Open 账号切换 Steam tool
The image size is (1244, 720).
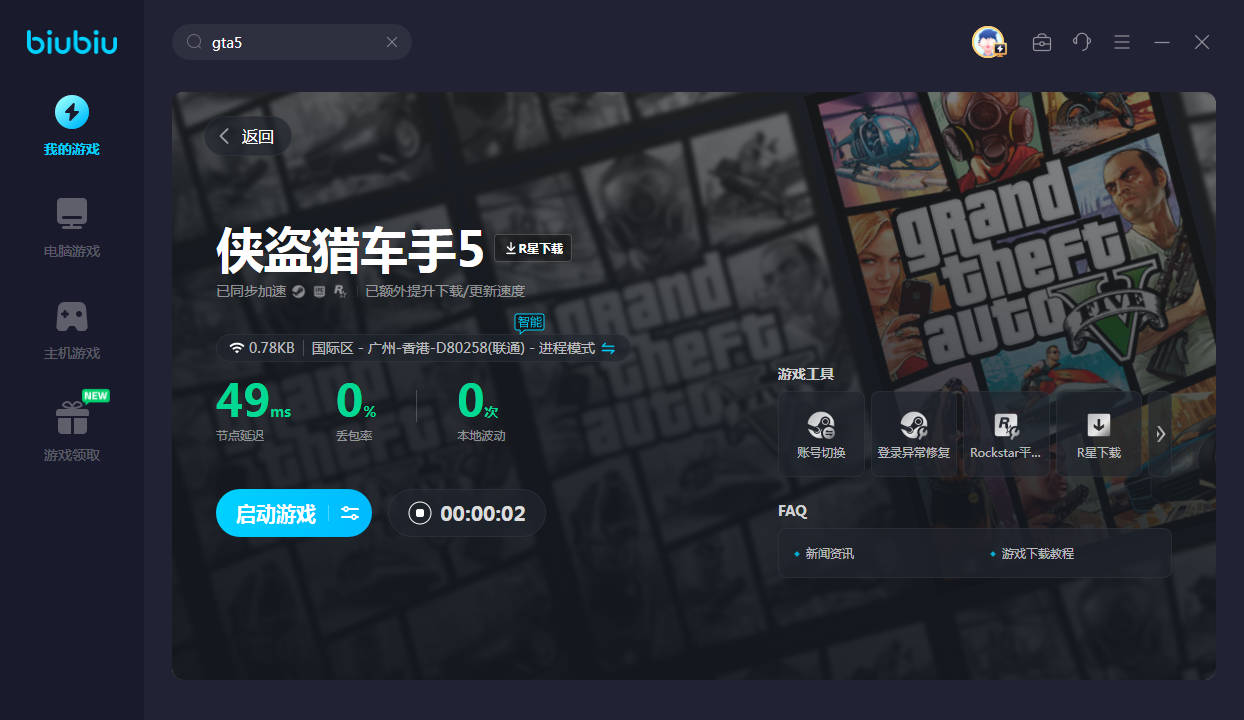click(x=821, y=434)
